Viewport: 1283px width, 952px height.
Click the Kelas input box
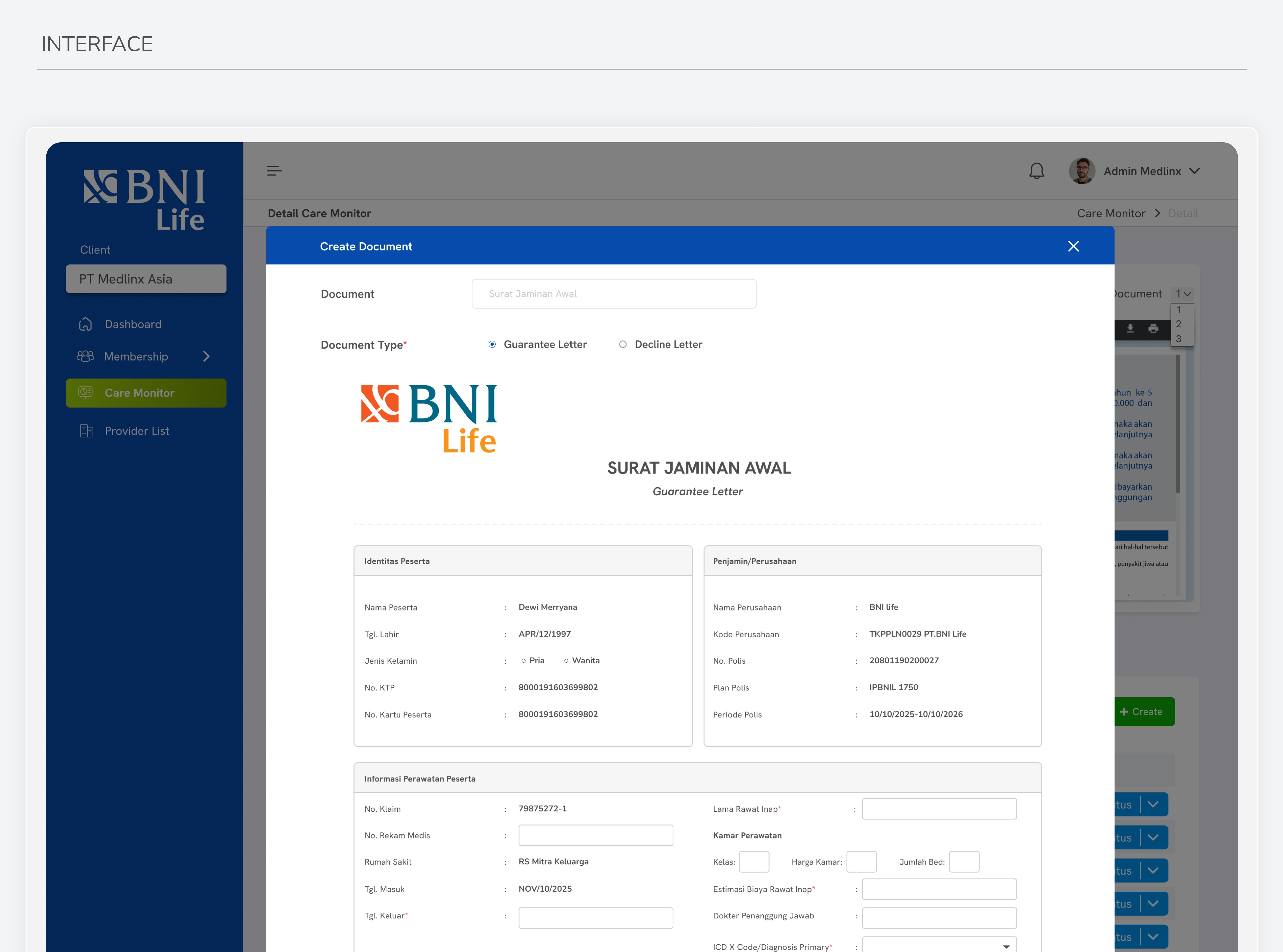coord(754,862)
